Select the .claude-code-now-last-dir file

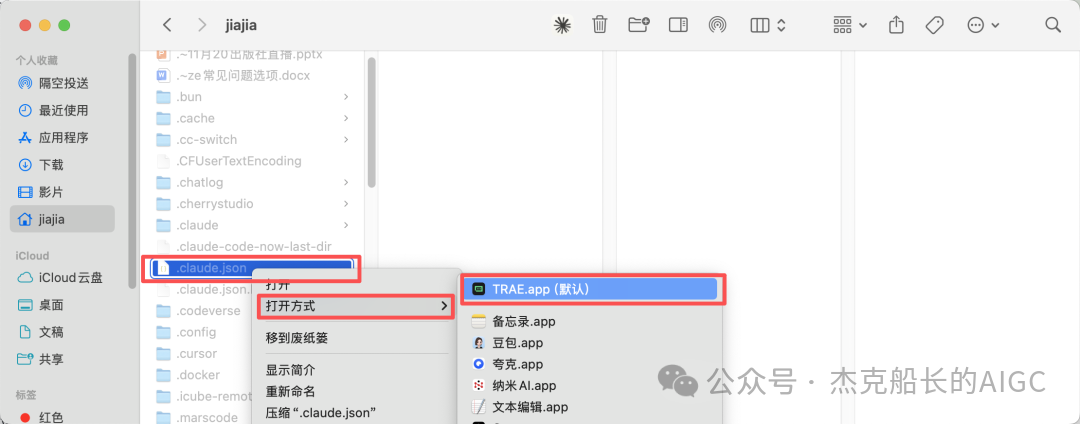pyautogui.click(x=253, y=246)
